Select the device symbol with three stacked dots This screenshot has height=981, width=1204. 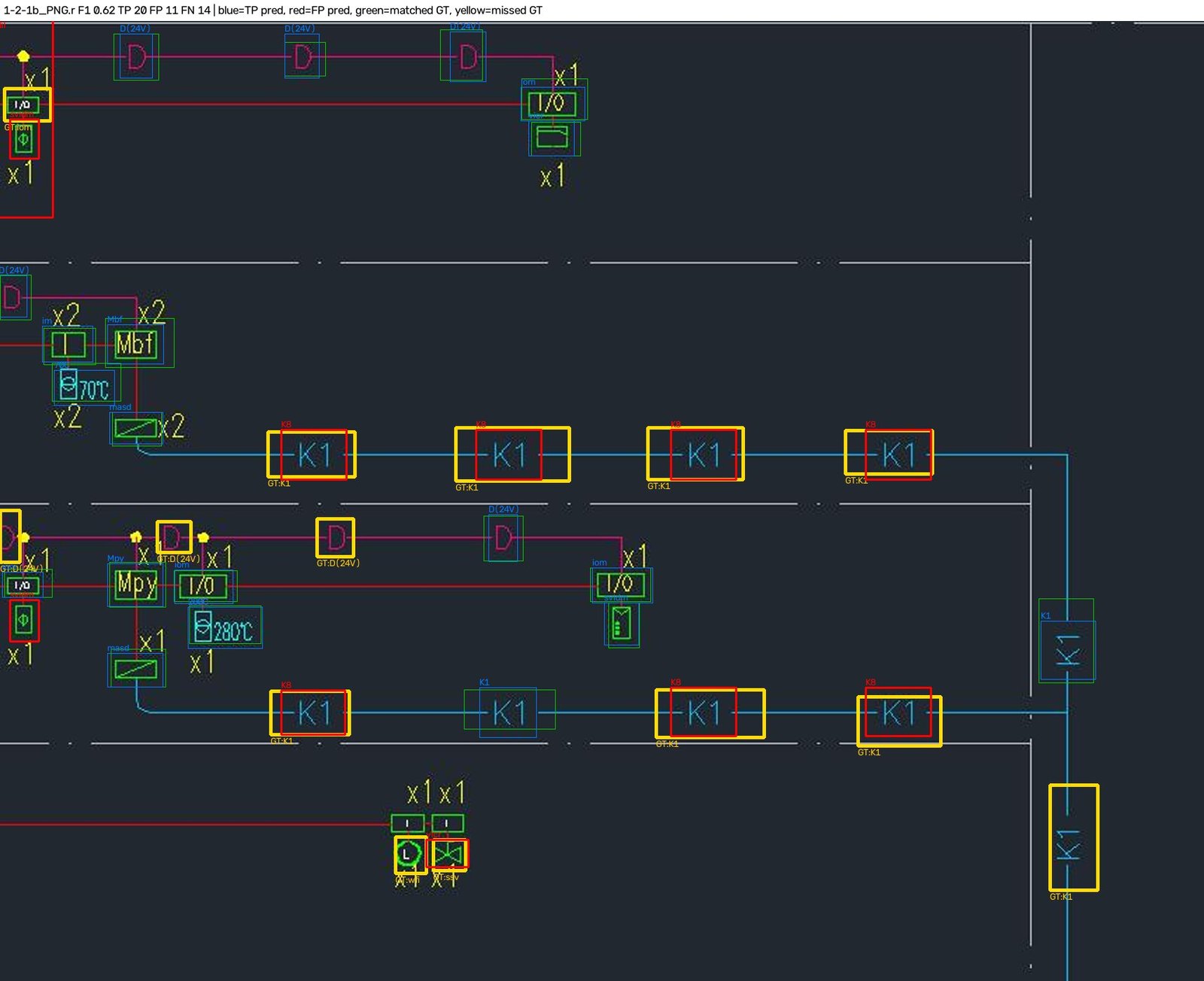(621, 624)
